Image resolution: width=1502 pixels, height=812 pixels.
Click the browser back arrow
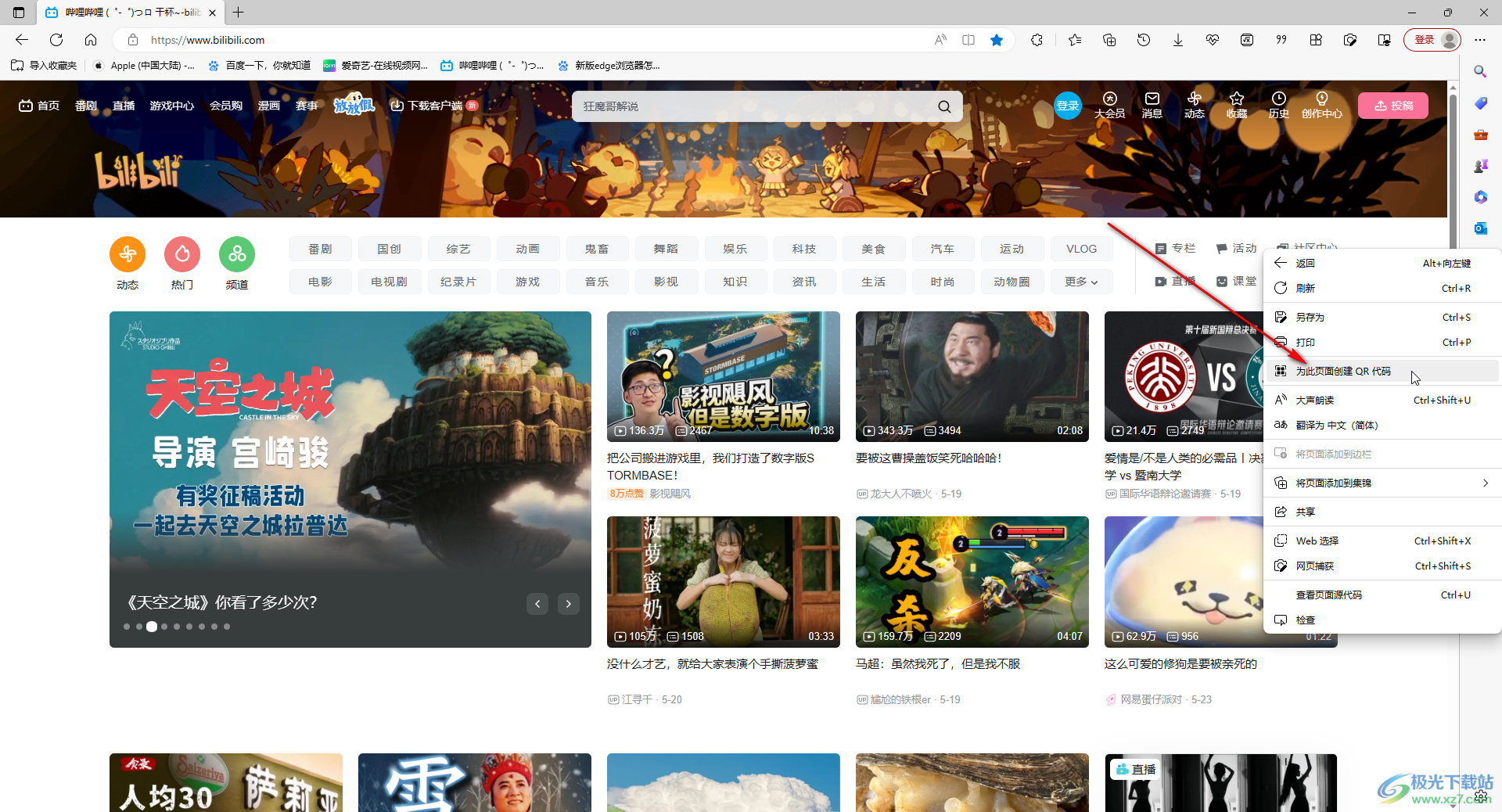tap(22, 40)
